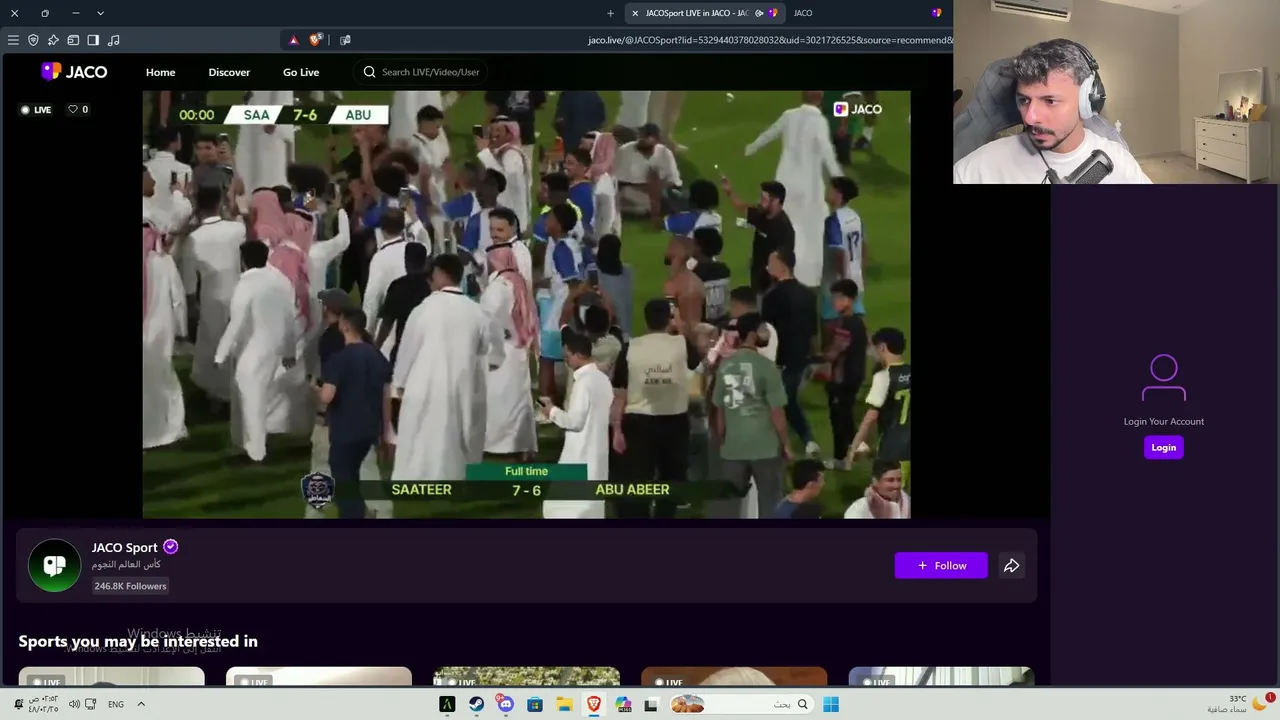The width and height of the screenshot is (1280, 720).
Task: Open the fifth recommended live stream thumbnail
Action: pos(941,677)
